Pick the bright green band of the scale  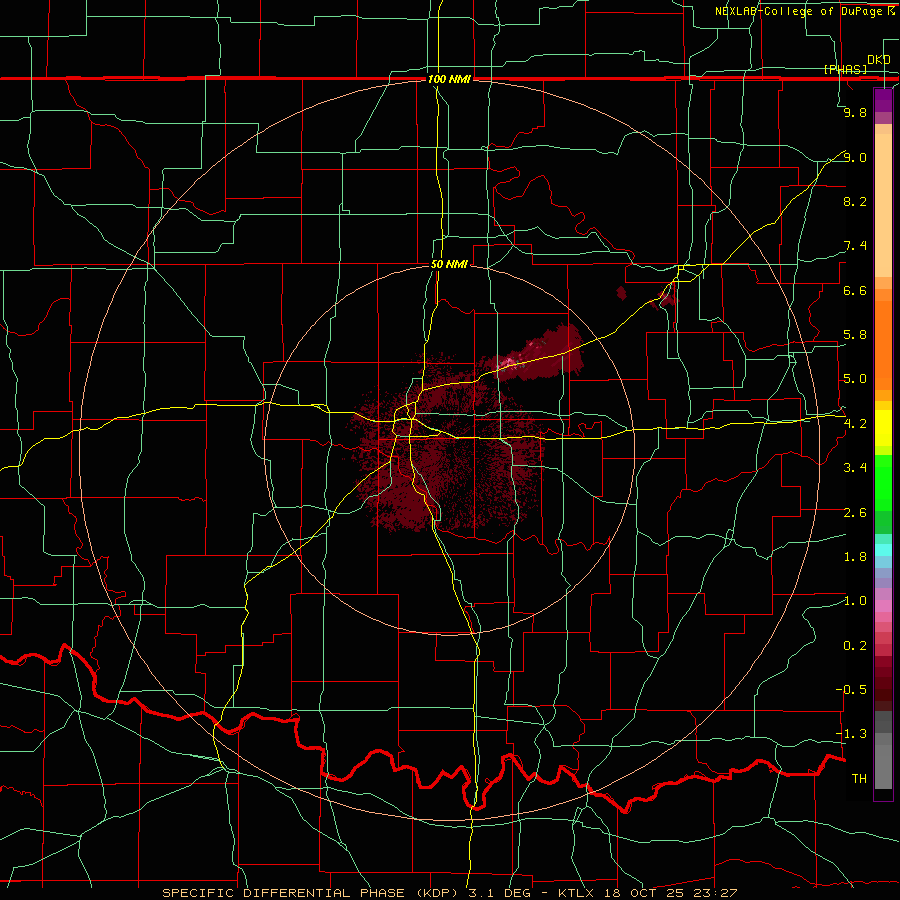(883, 483)
